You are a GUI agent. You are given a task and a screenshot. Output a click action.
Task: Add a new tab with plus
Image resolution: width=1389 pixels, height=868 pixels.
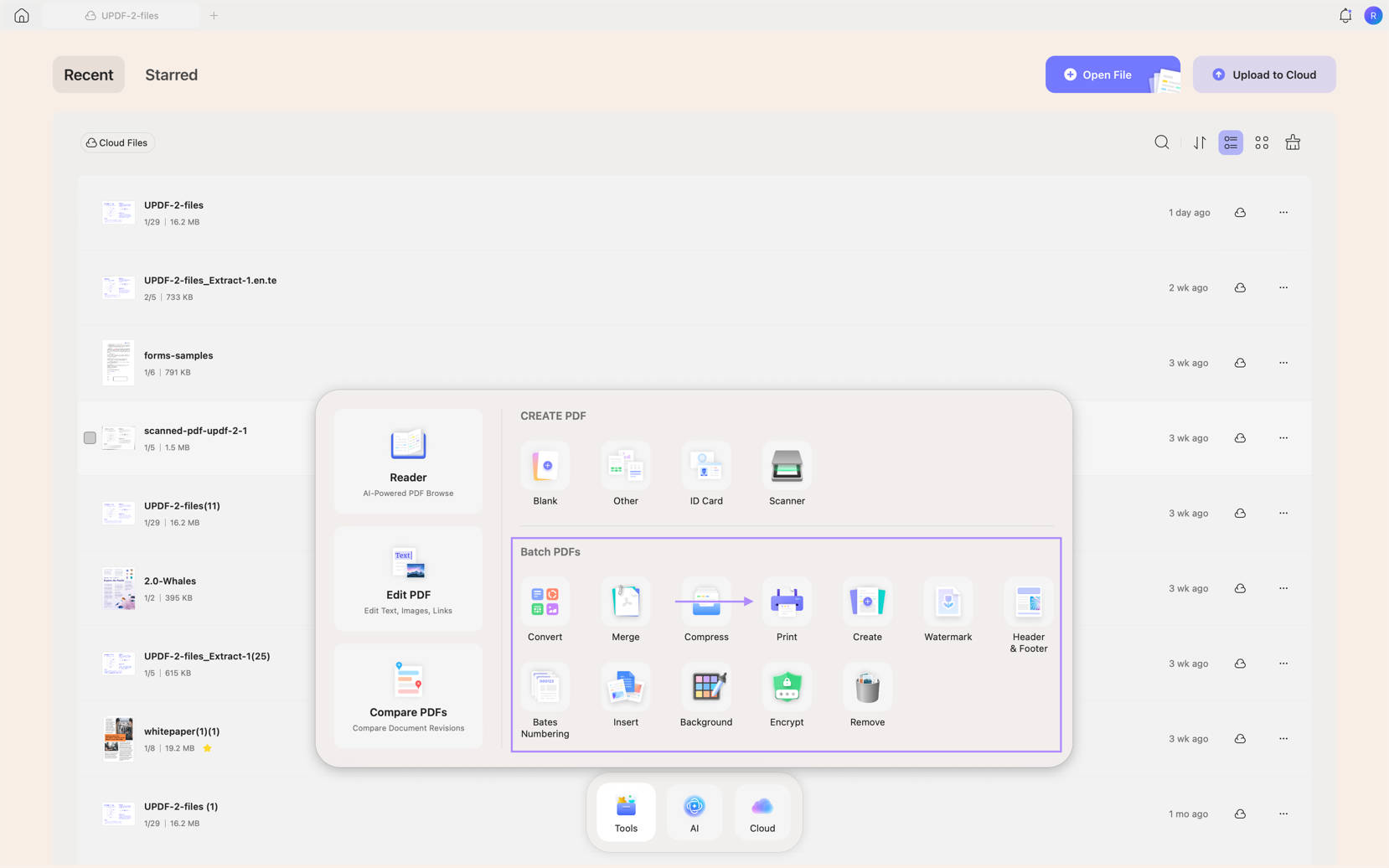pyautogui.click(x=214, y=15)
